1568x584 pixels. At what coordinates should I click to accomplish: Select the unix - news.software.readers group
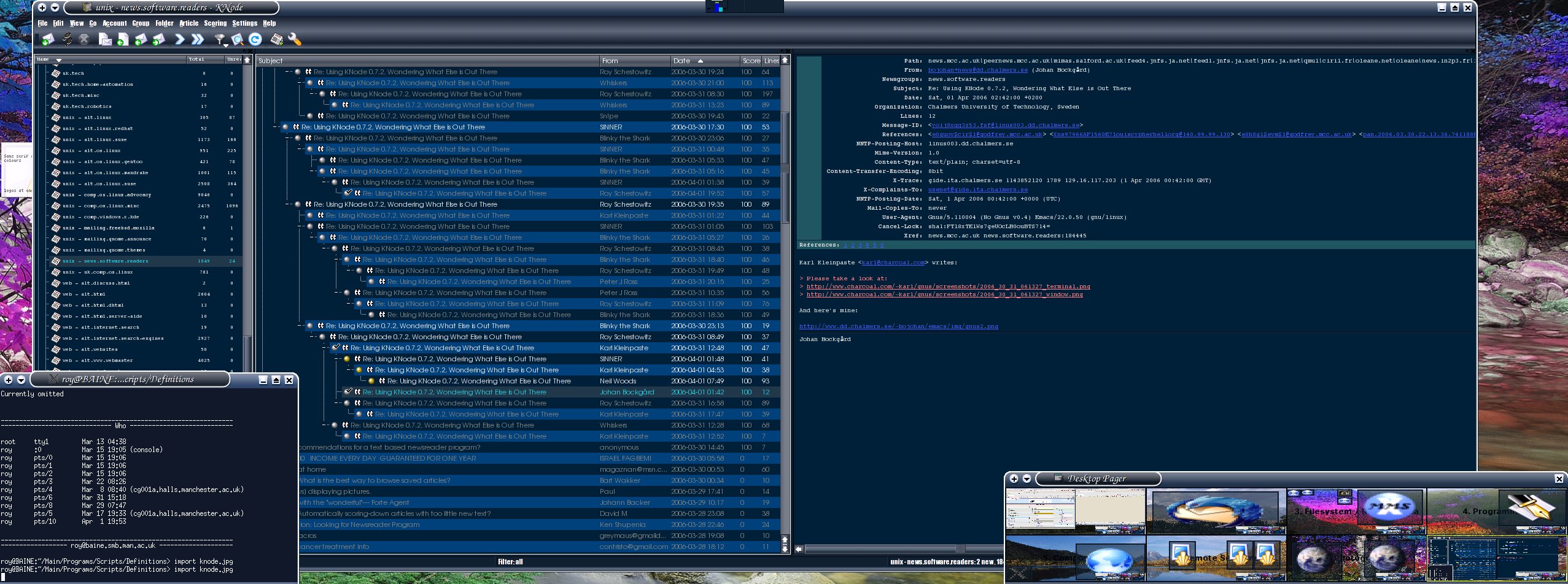click(x=139, y=261)
